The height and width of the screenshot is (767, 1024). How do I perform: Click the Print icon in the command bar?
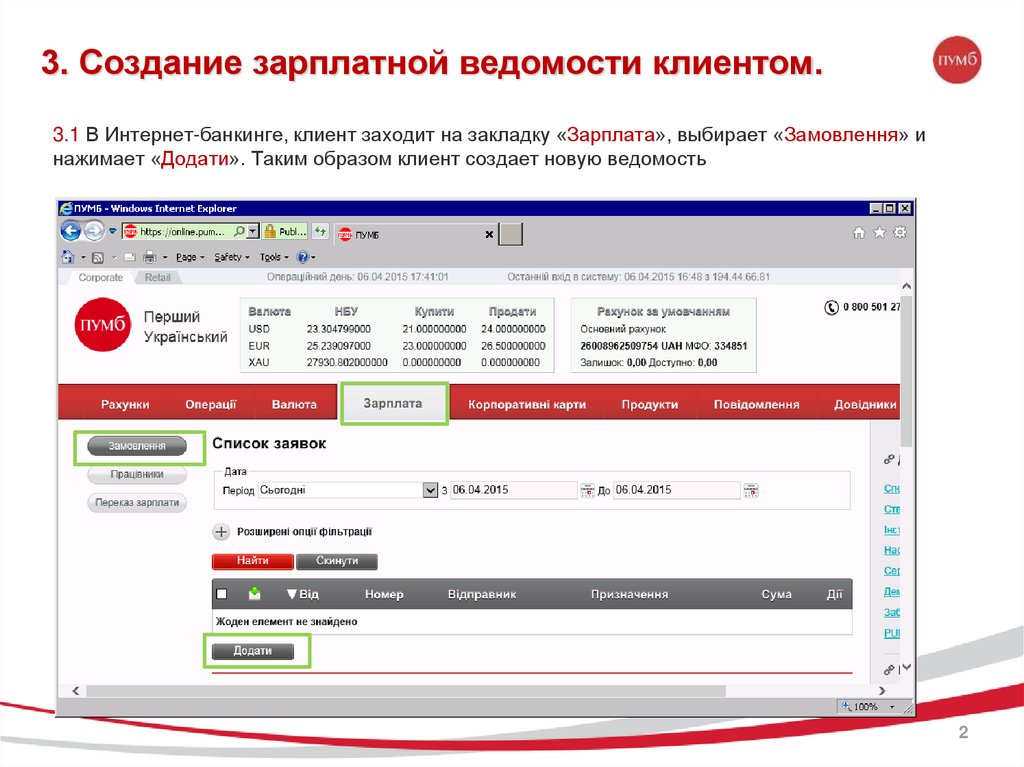149,257
